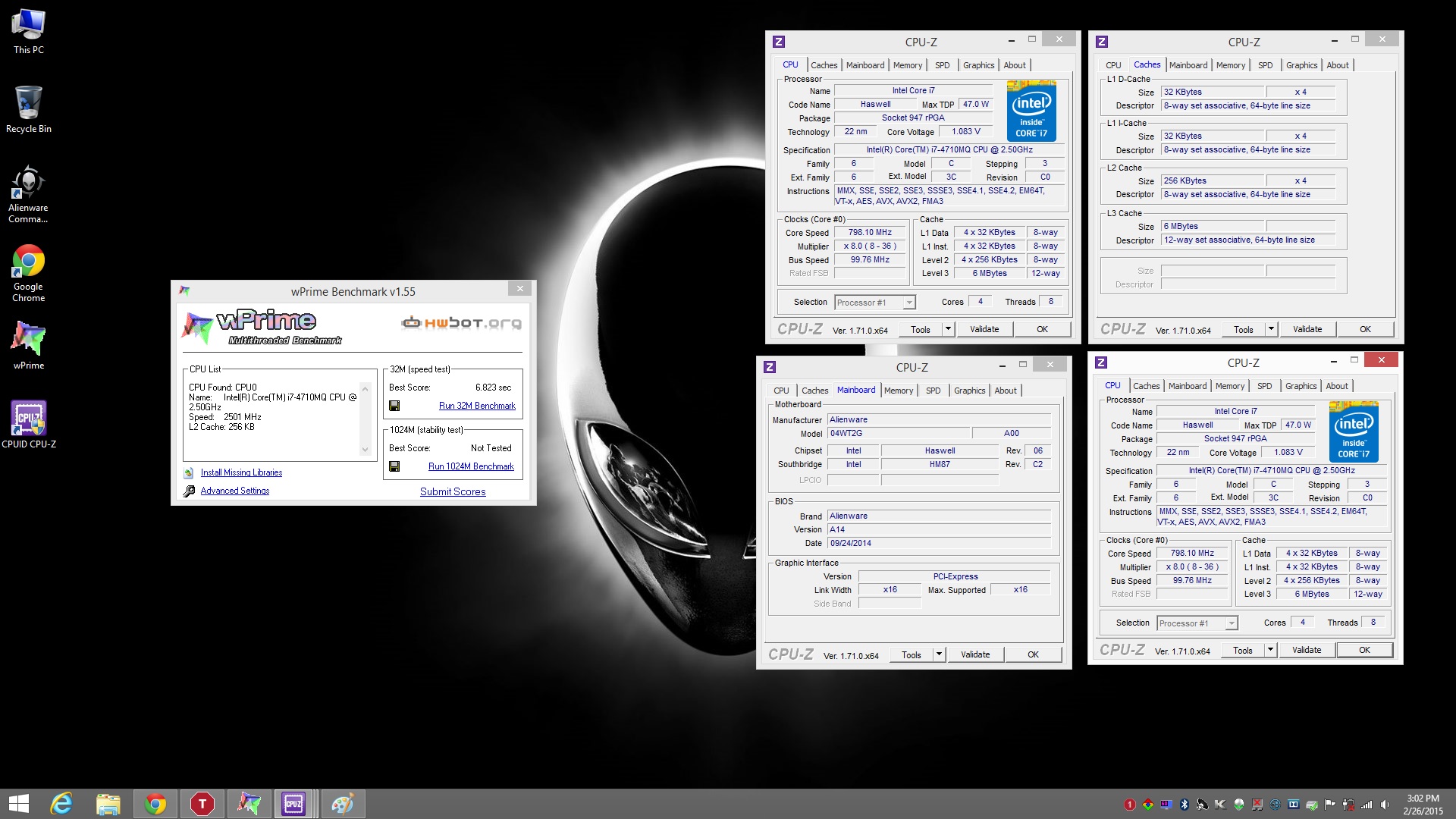Open Processor #1 selection in lower-right CPU-Z window
The height and width of the screenshot is (819, 1456).
point(1197,623)
